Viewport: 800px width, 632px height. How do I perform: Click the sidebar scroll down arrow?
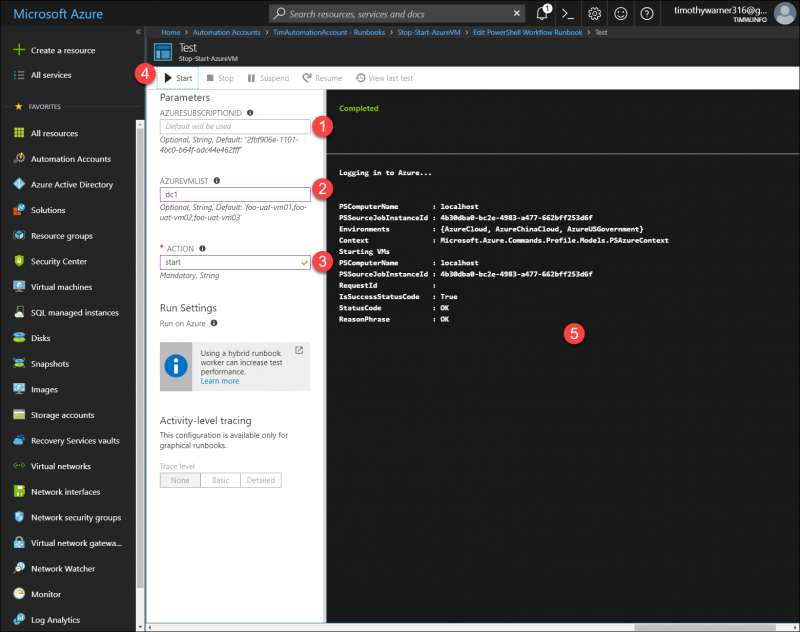(x=140, y=627)
